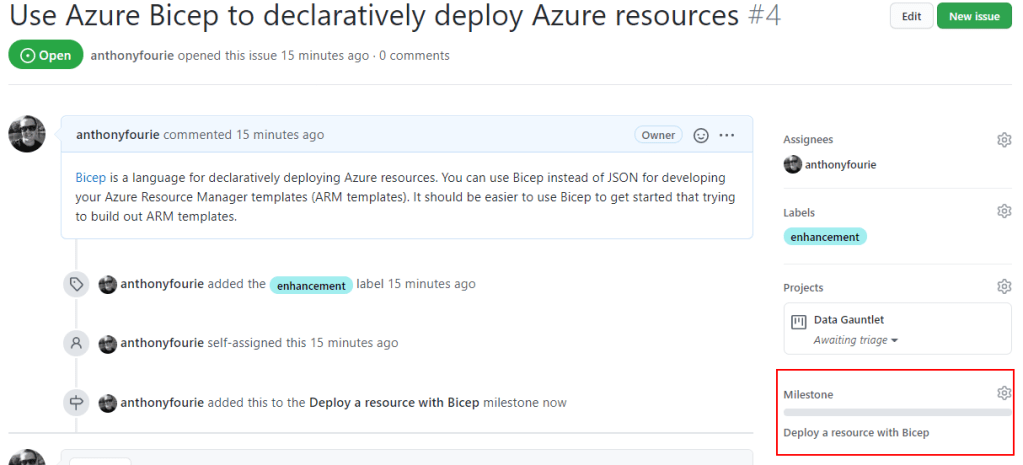Open Deploy a resource with Bicep milestone link in sidebar
The width and height of the screenshot is (1023, 465).
(856, 433)
